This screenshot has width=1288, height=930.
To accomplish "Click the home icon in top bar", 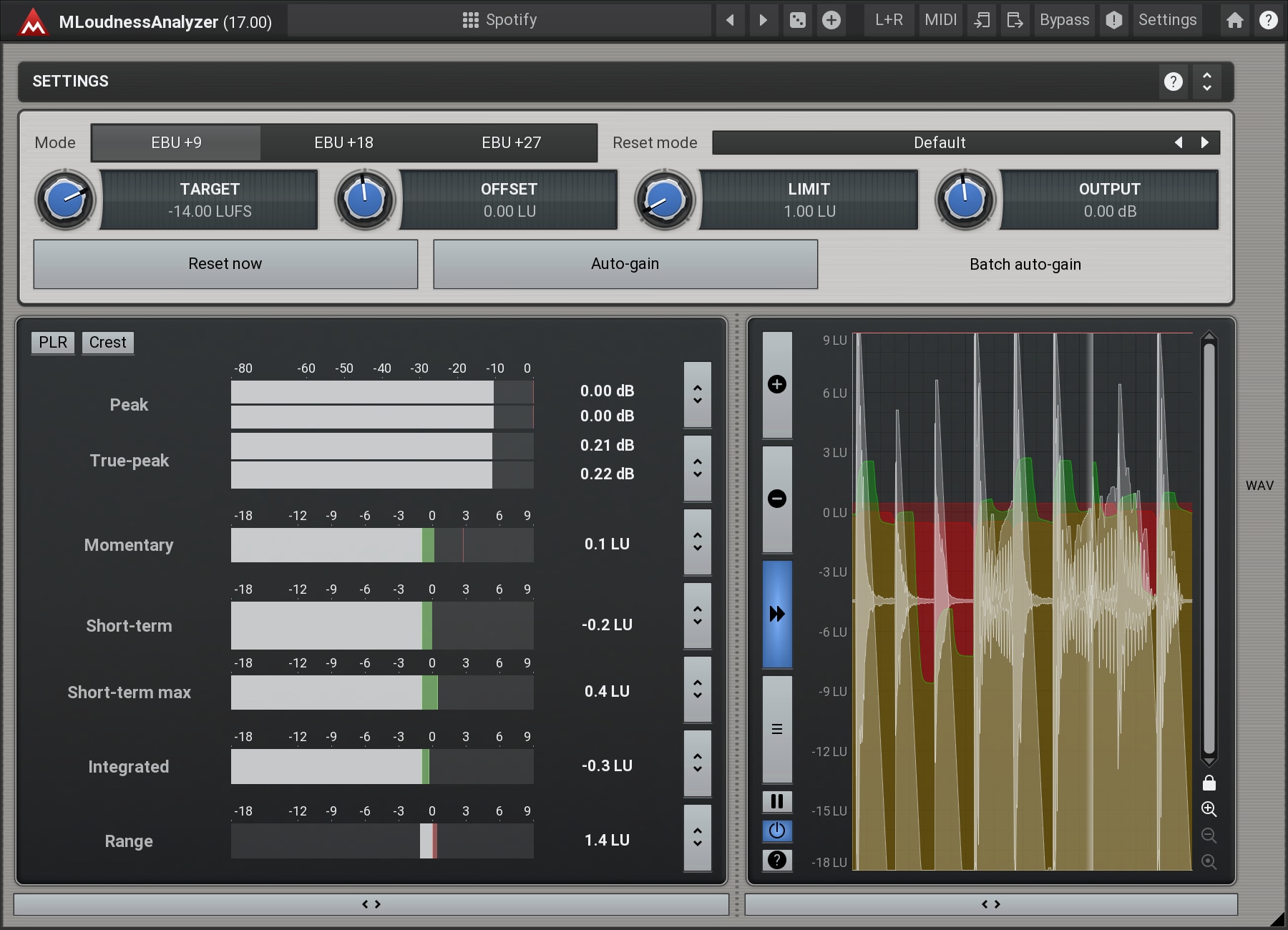I will click(1234, 20).
